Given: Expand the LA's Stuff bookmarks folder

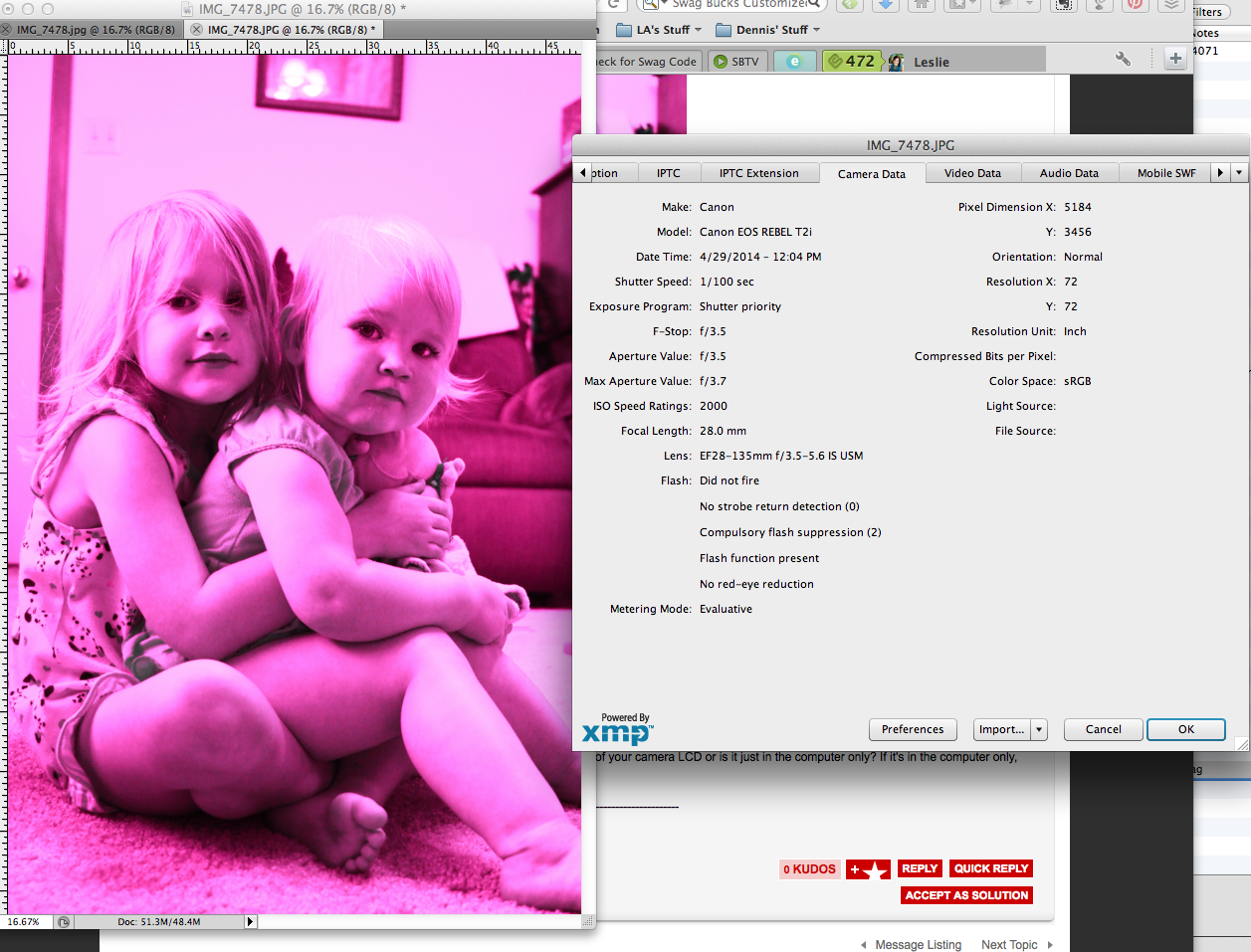Looking at the screenshot, I should point(662,30).
